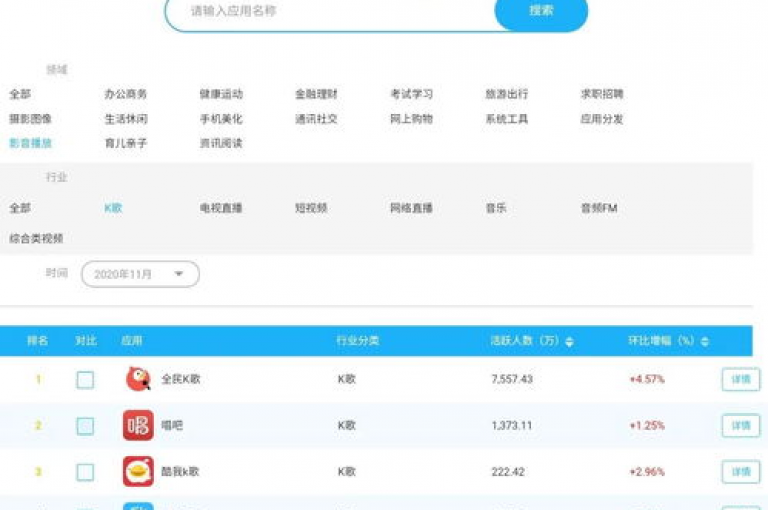Select the 网上购物 domain

(x=411, y=119)
